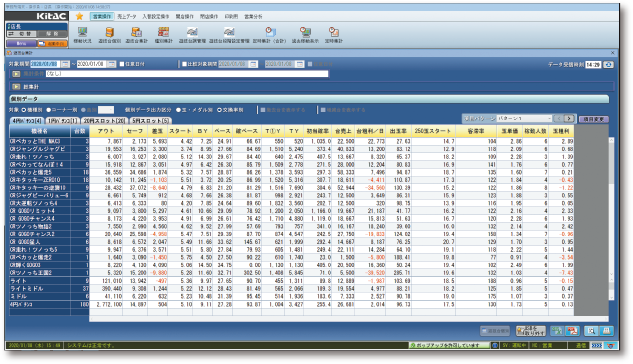This screenshot has width=633, height=364.
Task: Open the 入替設定操作 menu tab
Action: 155,17
